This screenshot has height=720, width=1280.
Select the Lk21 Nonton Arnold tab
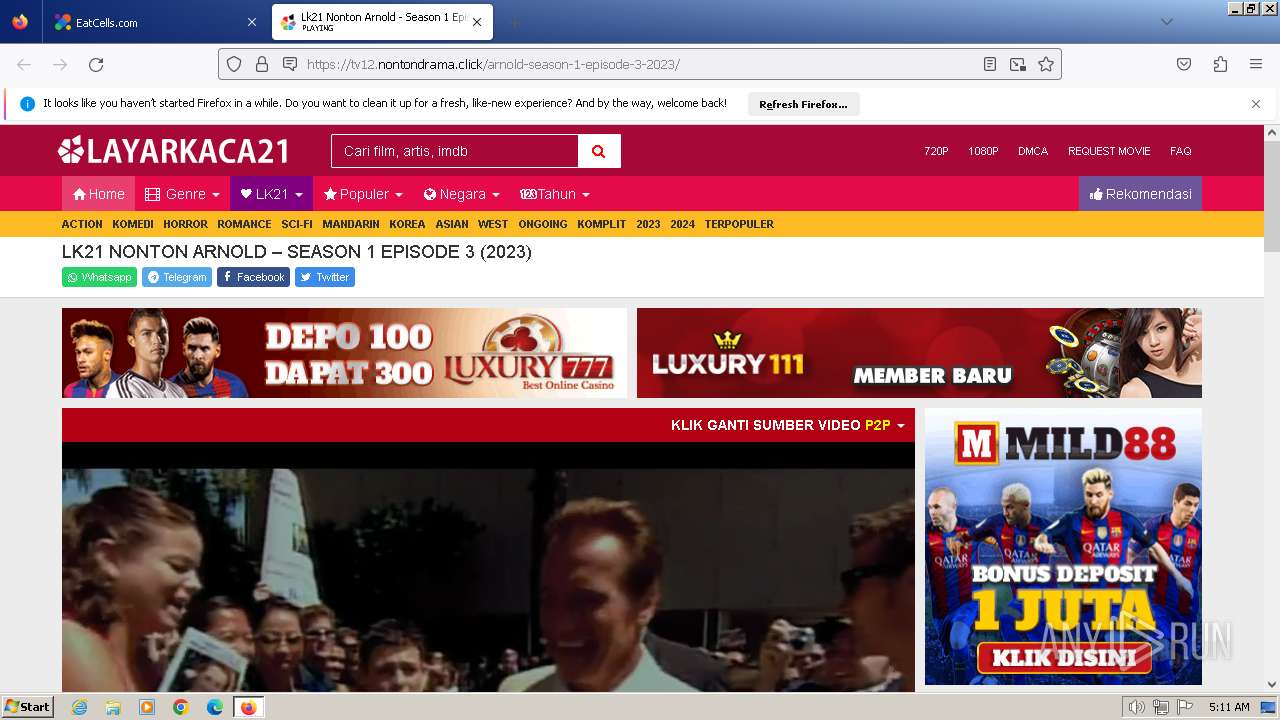[382, 22]
